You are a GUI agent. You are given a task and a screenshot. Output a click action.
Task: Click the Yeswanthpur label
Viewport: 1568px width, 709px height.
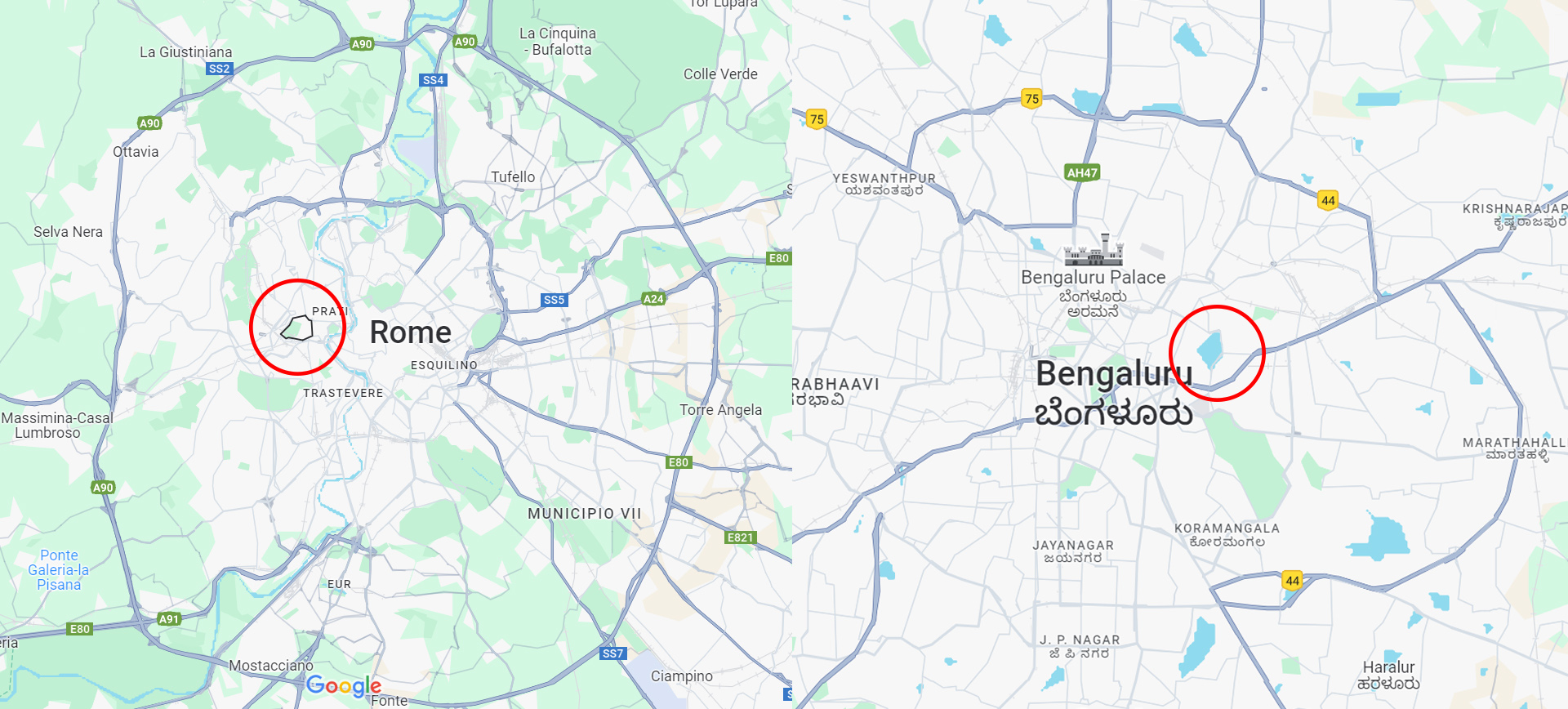tap(884, 184)
